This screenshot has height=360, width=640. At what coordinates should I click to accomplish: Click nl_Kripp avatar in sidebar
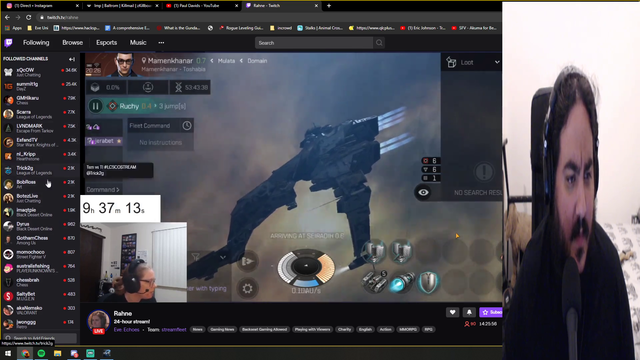point(8,156)
